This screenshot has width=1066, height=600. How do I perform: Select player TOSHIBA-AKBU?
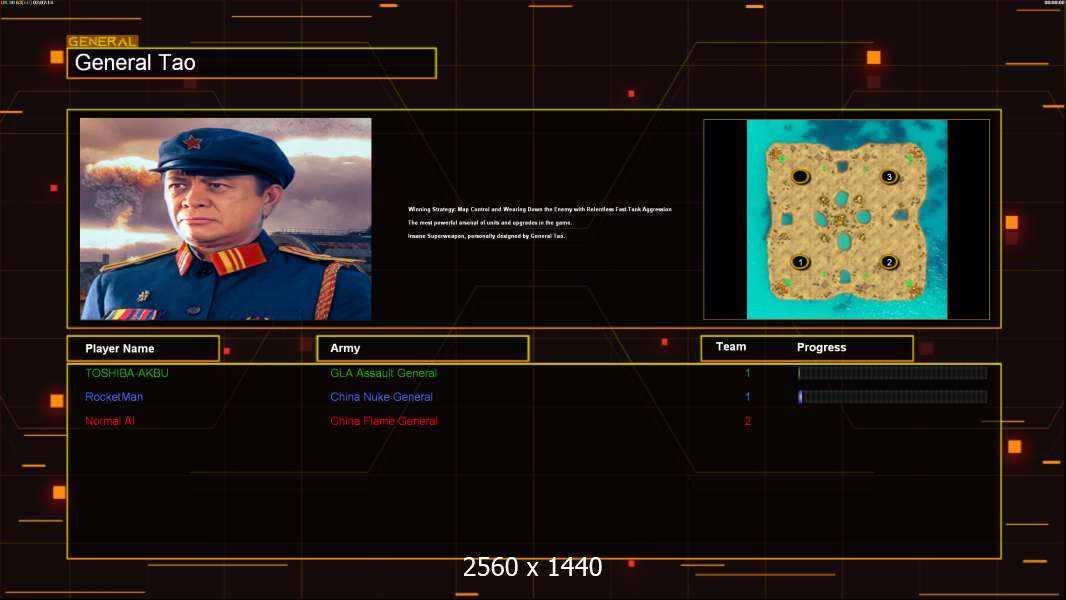point(126,373)
